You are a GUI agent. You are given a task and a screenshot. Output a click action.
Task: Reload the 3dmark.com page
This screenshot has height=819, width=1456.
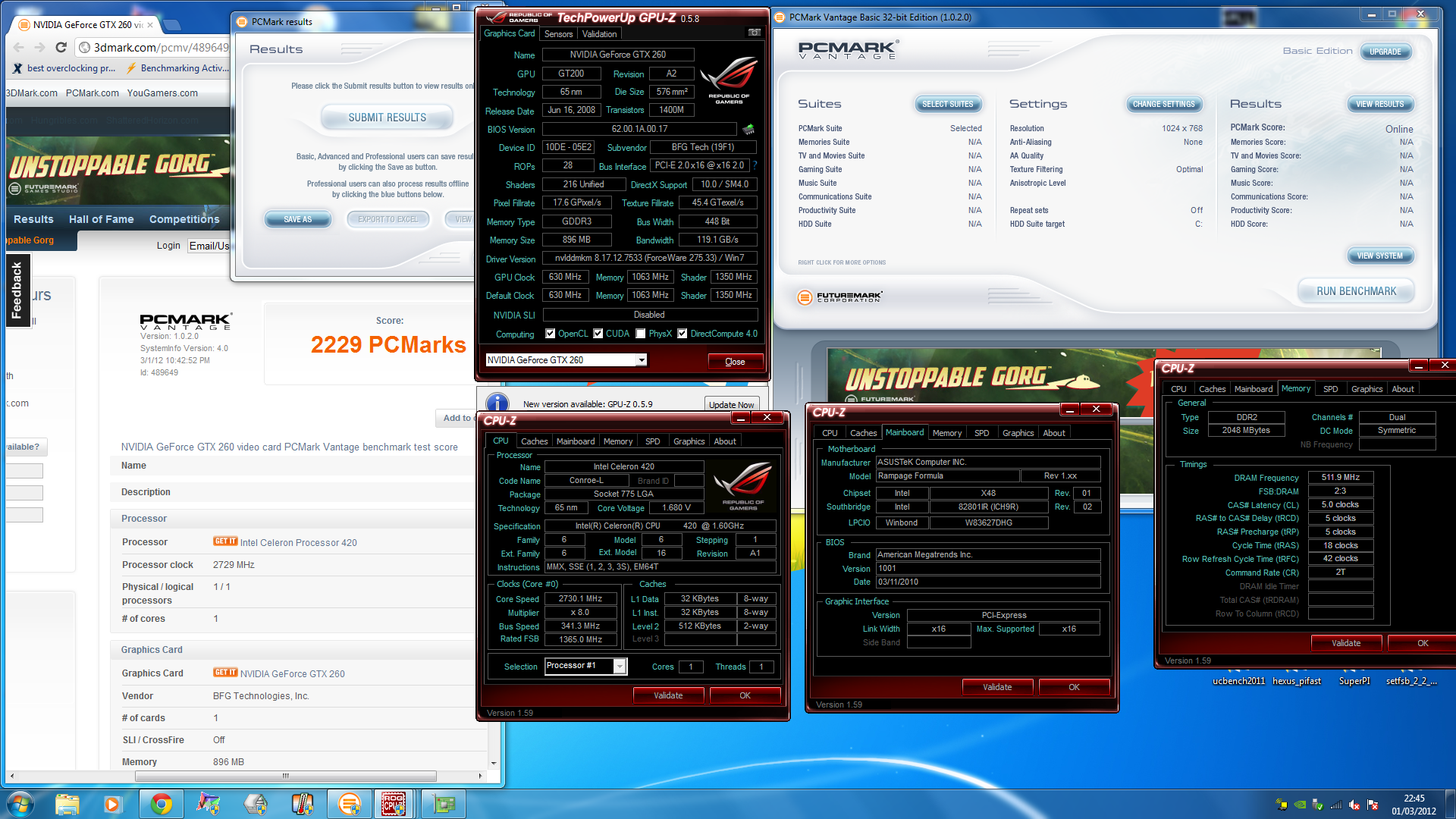point(61,47)
